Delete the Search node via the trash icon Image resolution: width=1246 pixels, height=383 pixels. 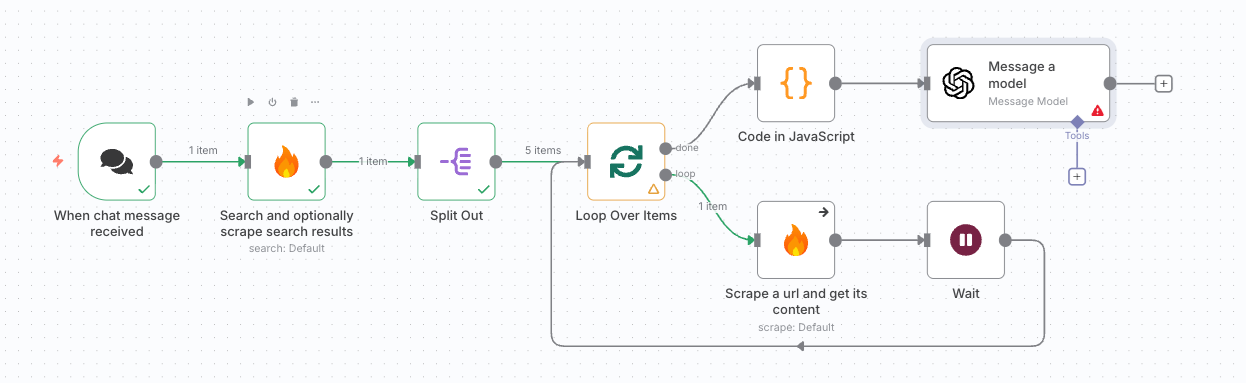click(294, 102)
